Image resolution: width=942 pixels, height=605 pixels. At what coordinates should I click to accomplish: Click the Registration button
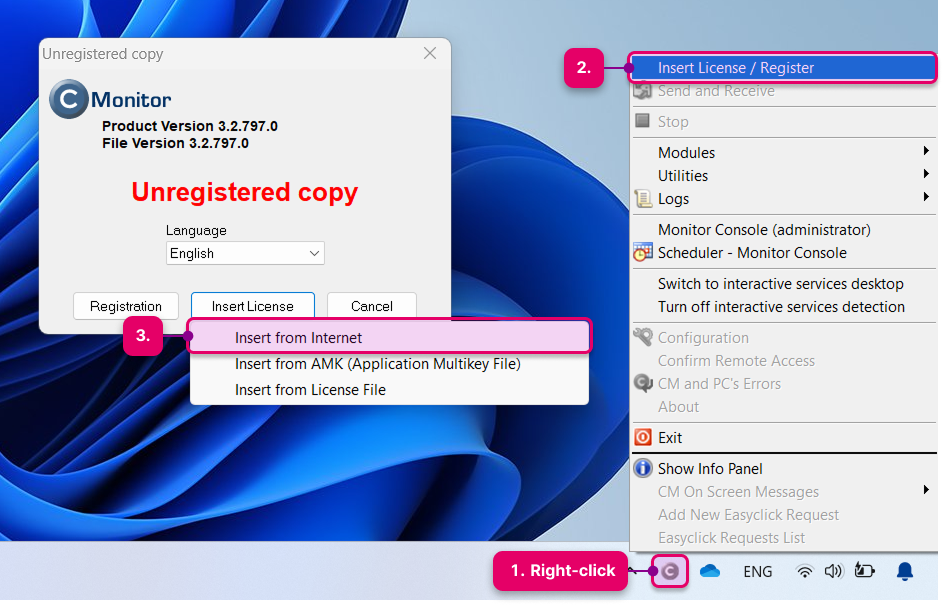click(x=126, y=306)
